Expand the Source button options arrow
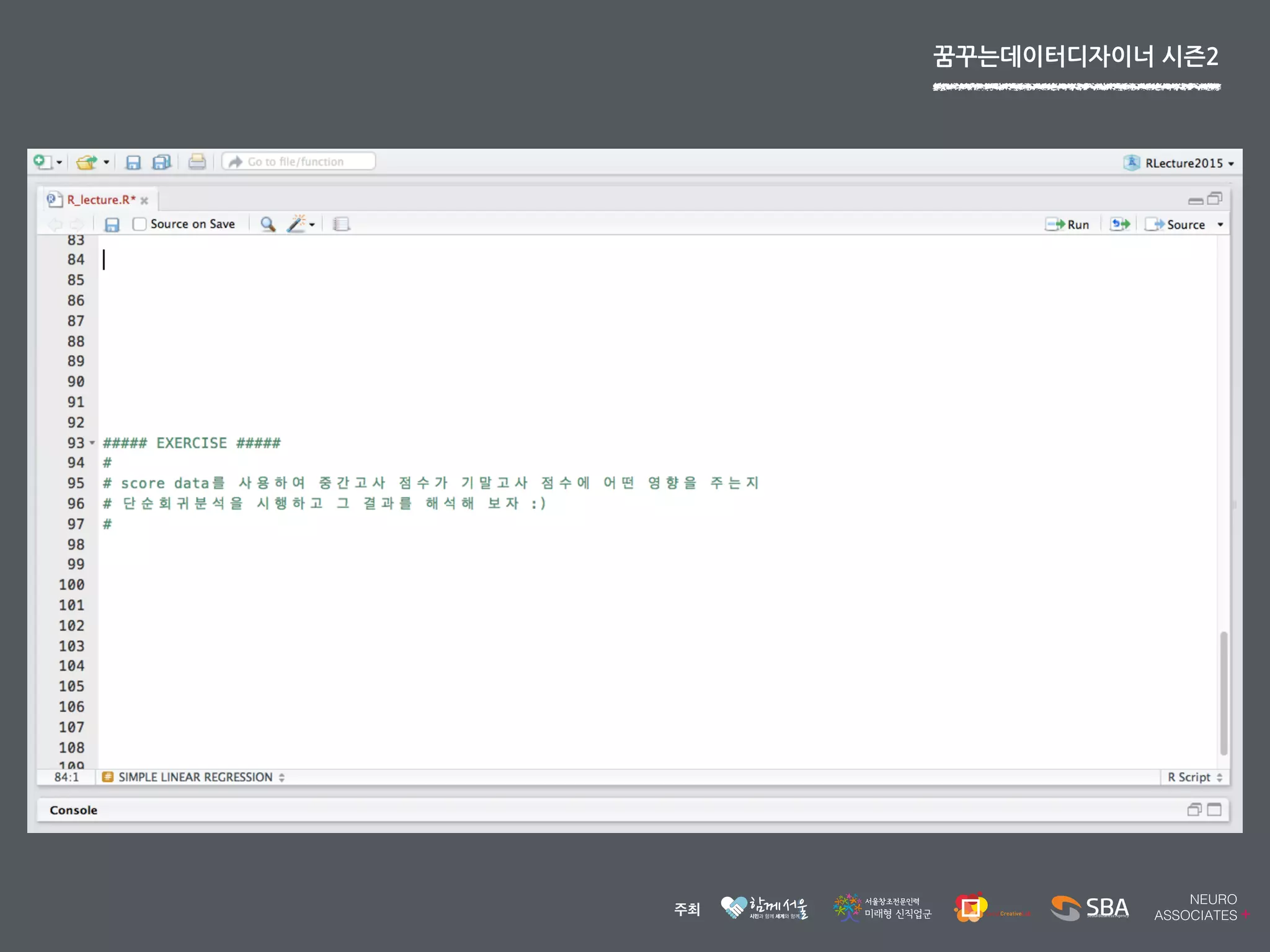This screenshot has width=1270, height=952. 1220,224
